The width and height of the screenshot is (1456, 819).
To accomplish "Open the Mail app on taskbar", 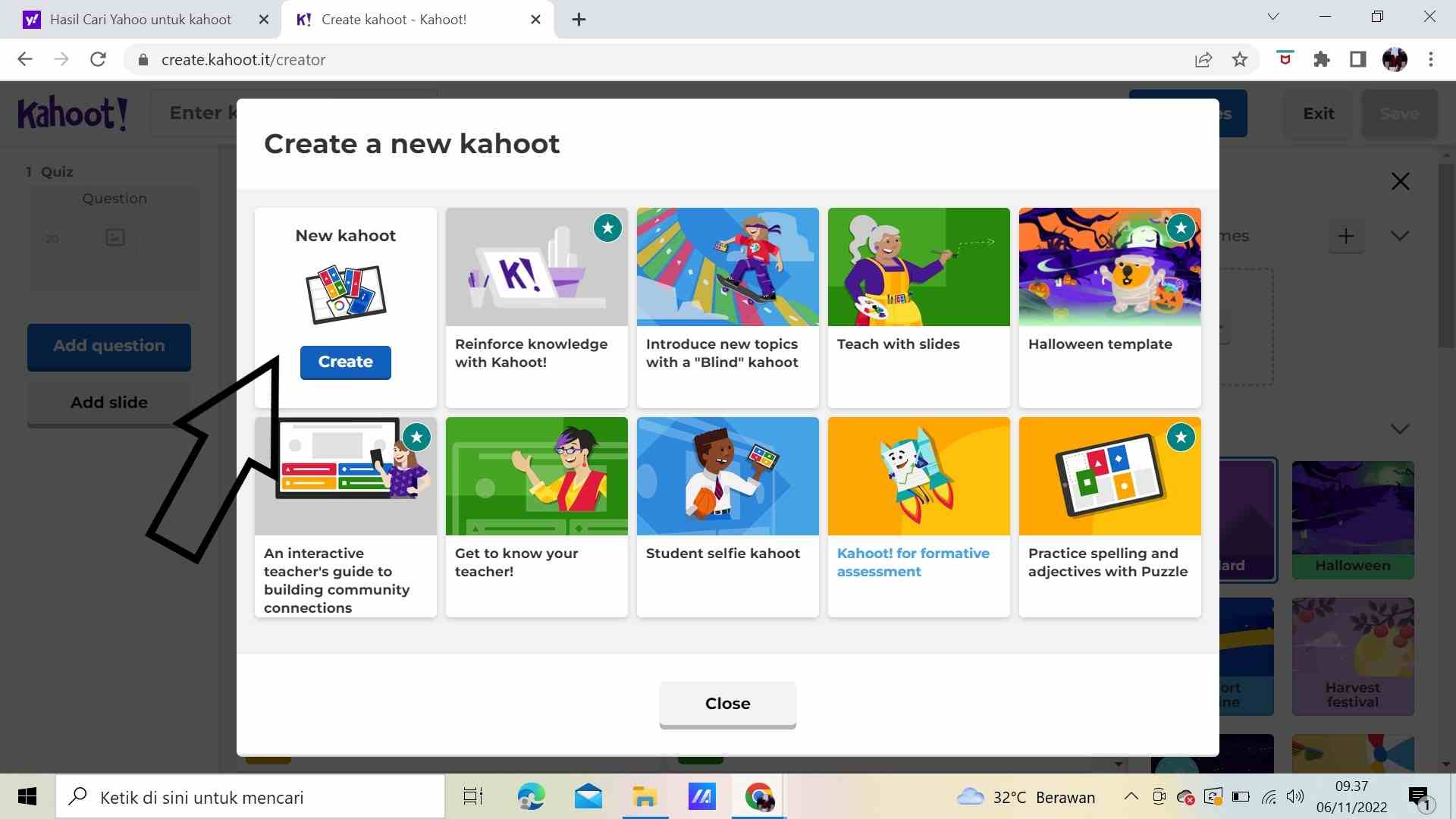I will [x=588, y=797].
